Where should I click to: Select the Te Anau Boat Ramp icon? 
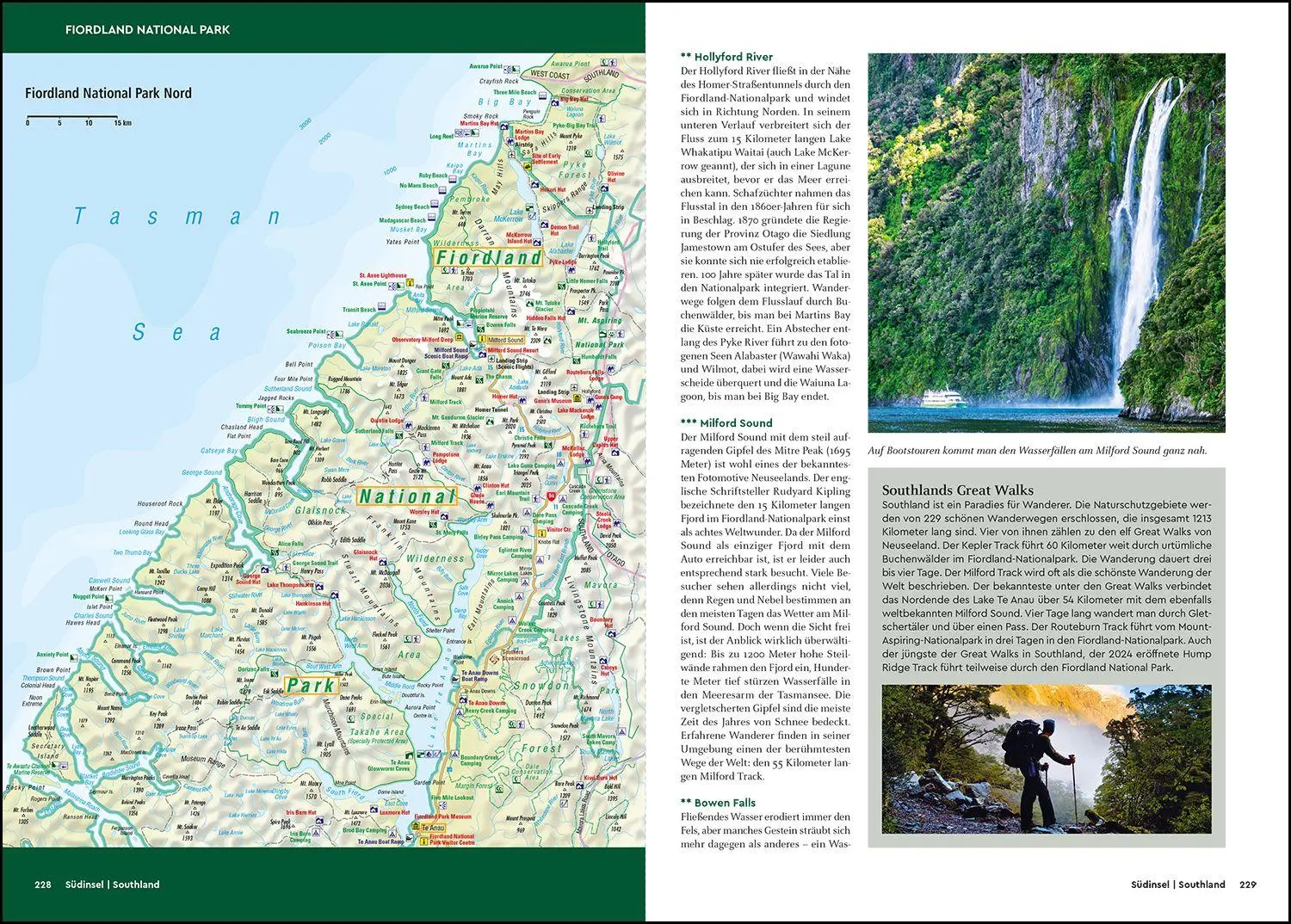(410, 839)
